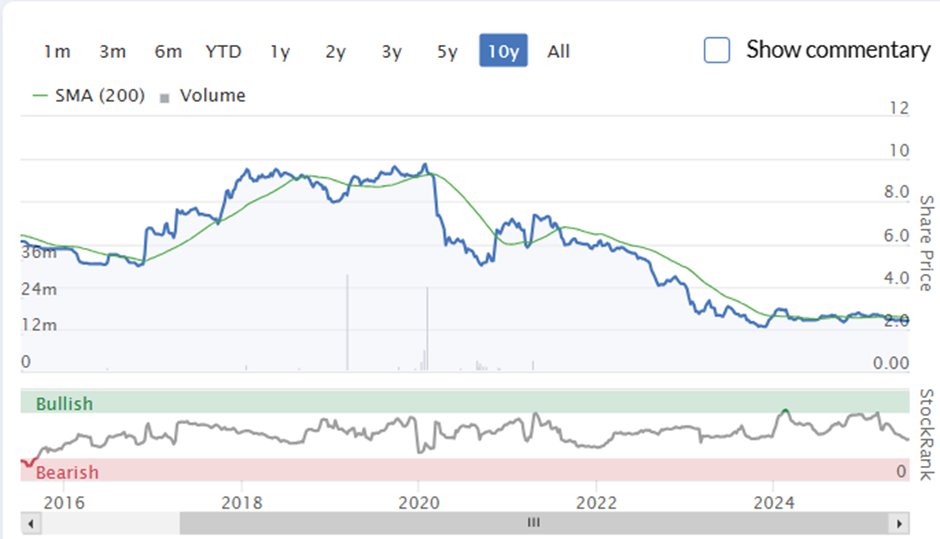This screenshot has width=940, height=539.
Task: Select the 5y time range
Action: [x=447, y=52]
